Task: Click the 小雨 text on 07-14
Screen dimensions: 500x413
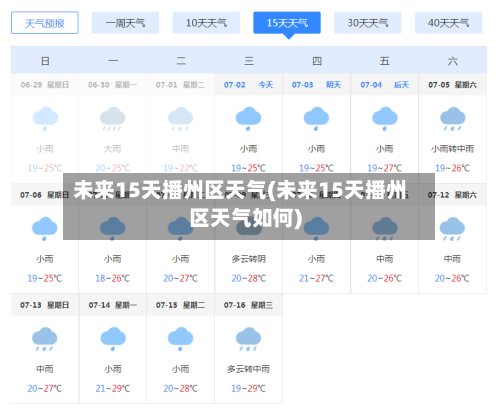Action: 113,369
